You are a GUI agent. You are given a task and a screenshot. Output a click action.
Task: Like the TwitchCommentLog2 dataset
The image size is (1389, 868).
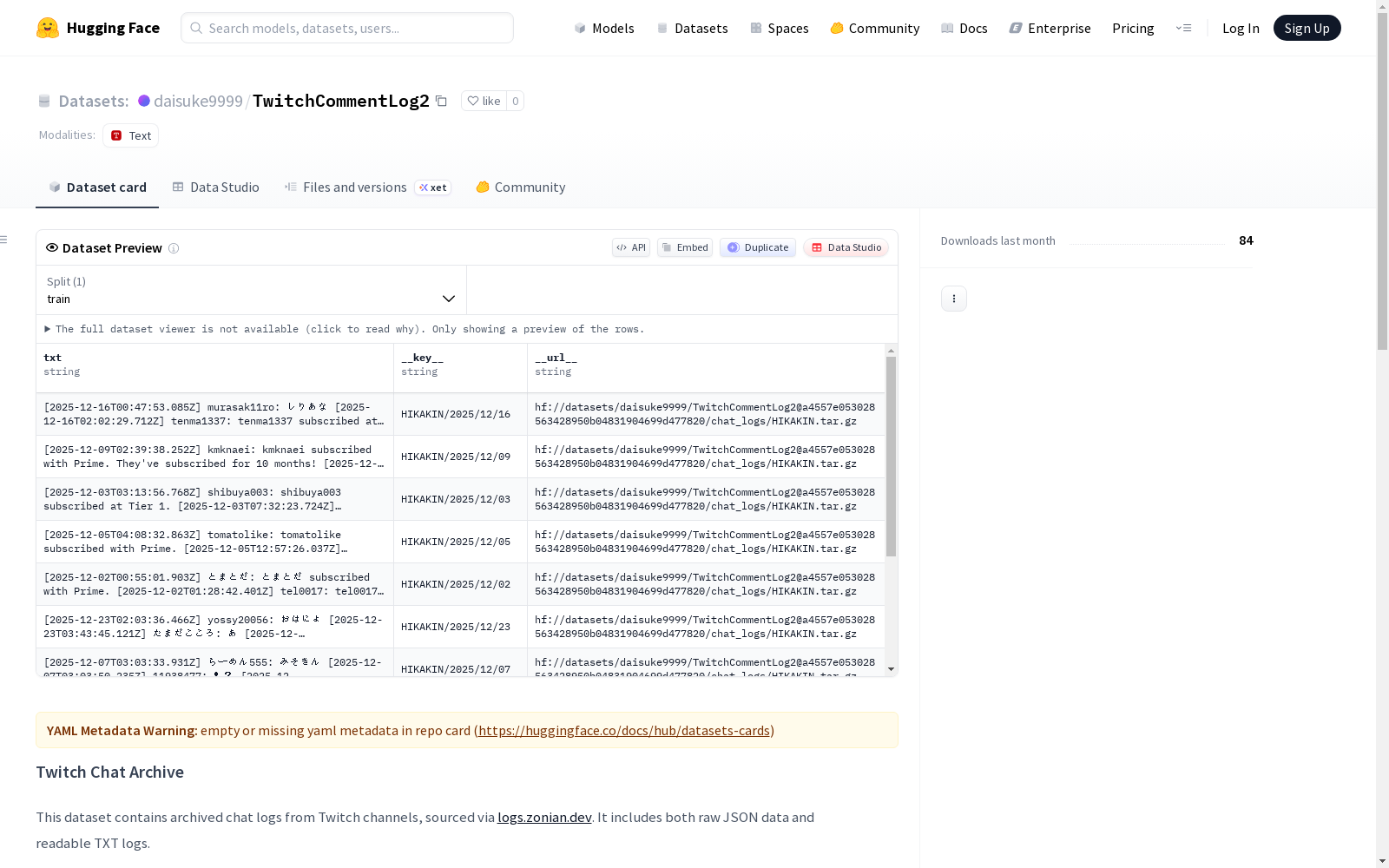[484, 101]
